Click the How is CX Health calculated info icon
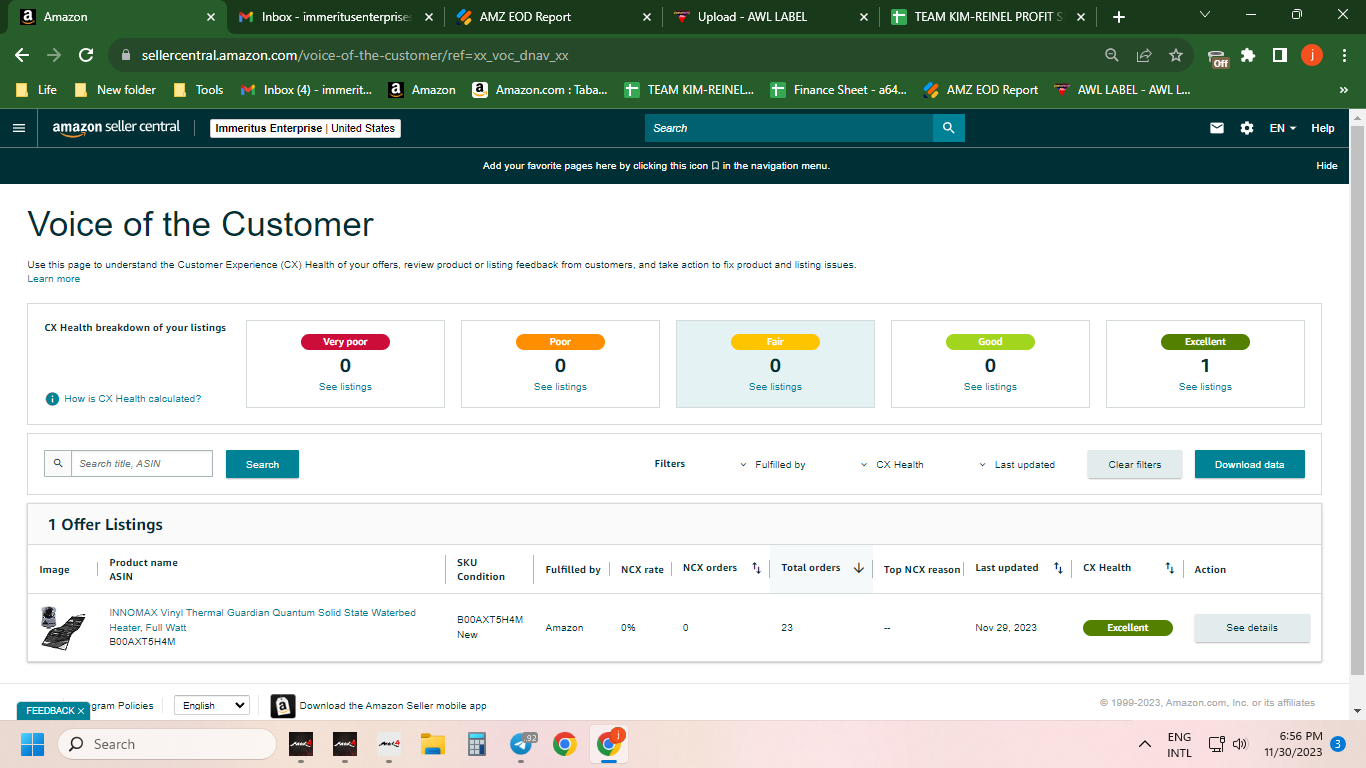 pyautogui.click(x=53, y=399)
